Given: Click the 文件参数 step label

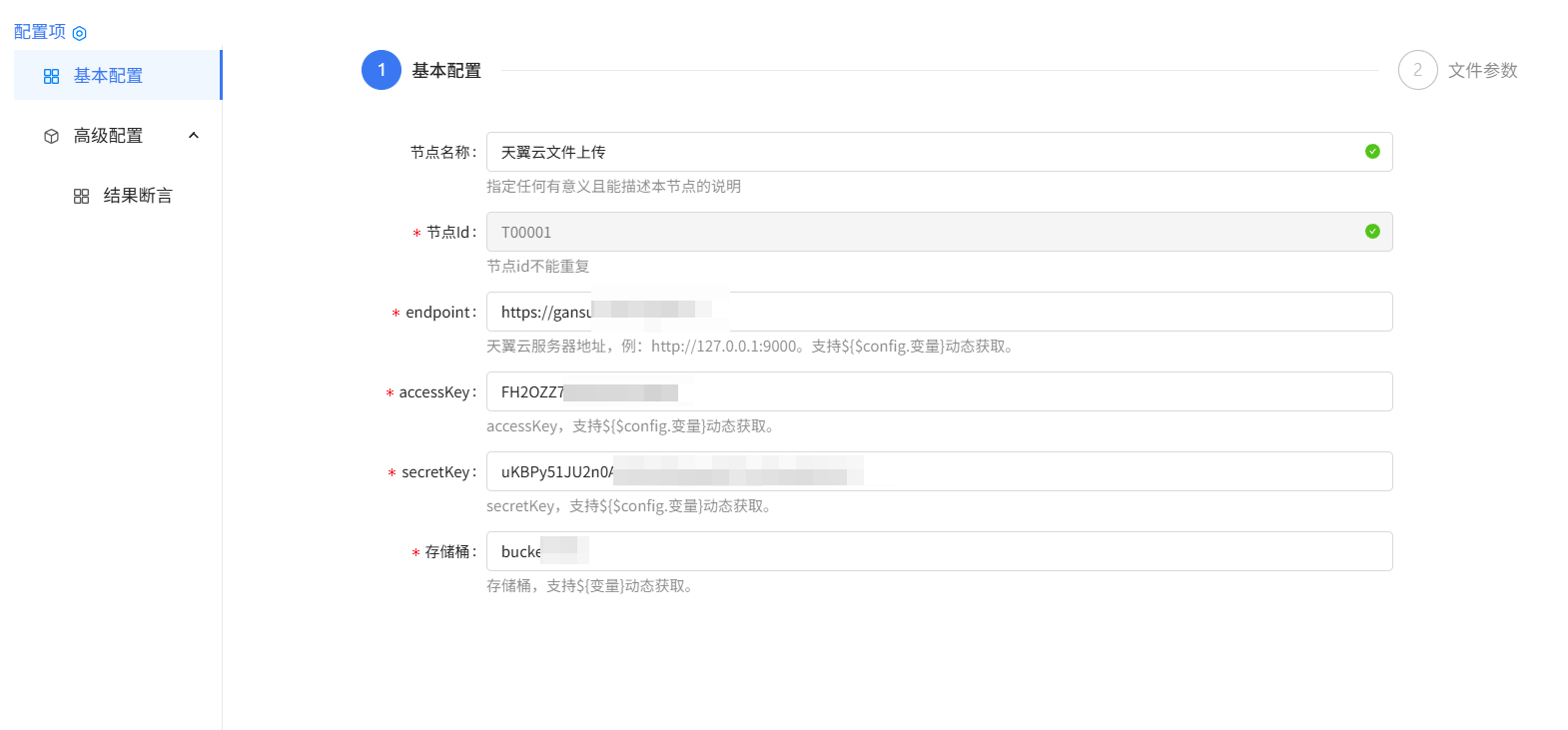Looking at the screenshot, I should [x=1482, y=71].
